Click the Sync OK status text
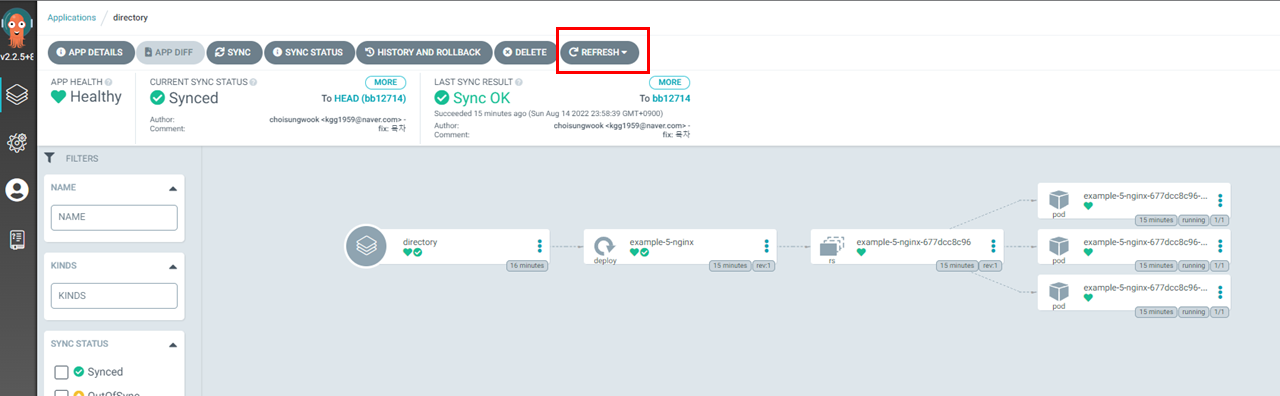The height and width of the screenshot is (396, 1280). (482, 98)
